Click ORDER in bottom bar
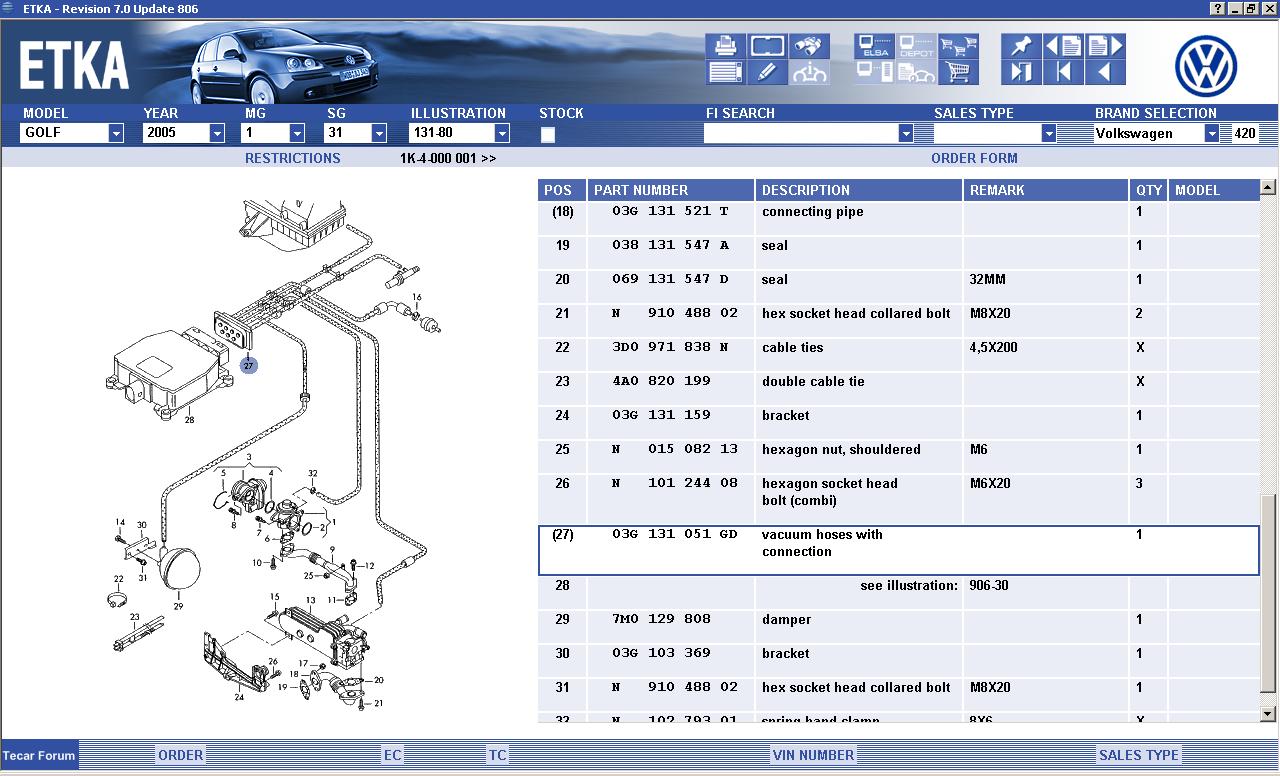Screen dimensions: 1280x776 (x=181, y=755)
